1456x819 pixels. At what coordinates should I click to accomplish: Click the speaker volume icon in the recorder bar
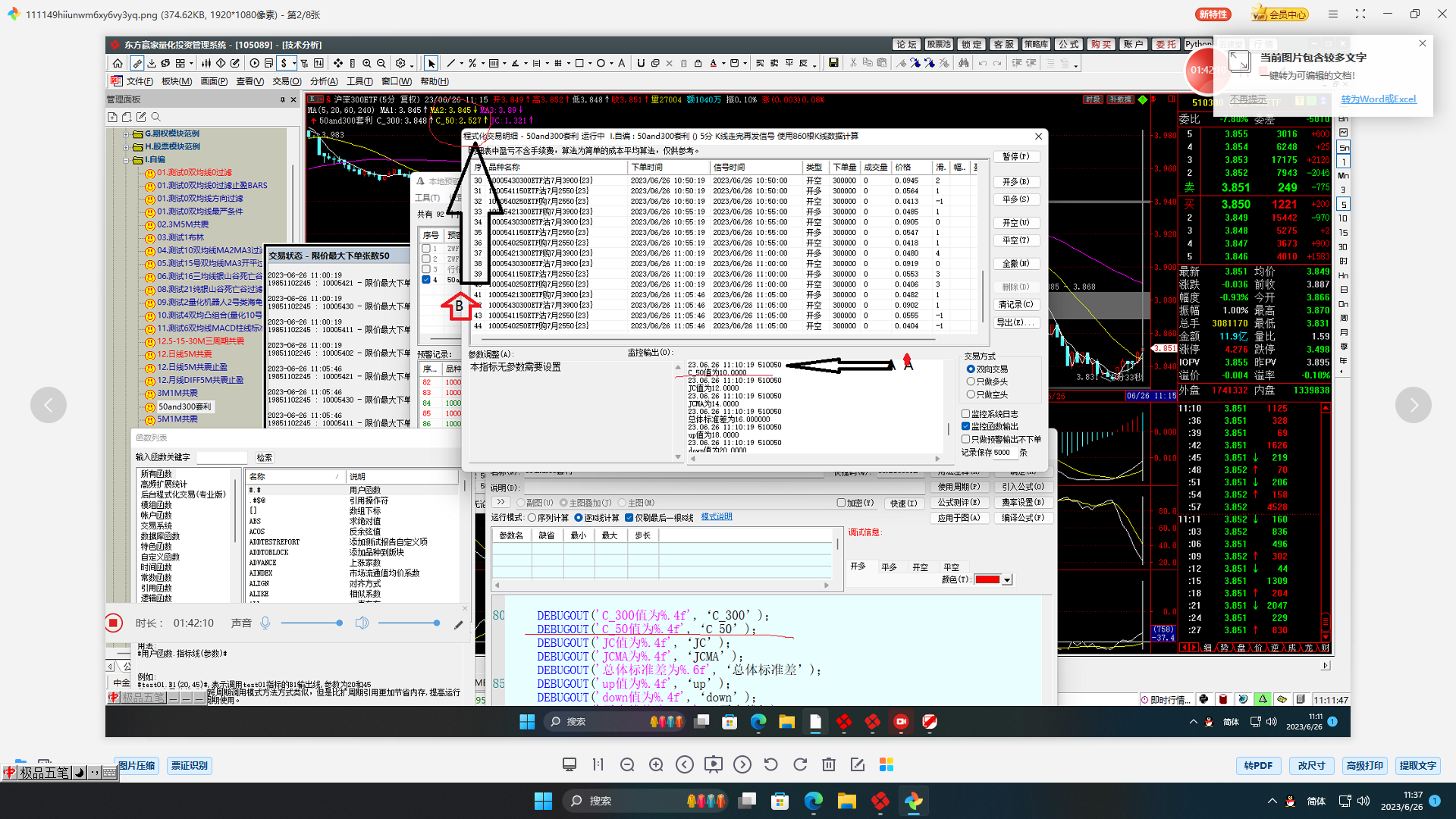(362, 623)
